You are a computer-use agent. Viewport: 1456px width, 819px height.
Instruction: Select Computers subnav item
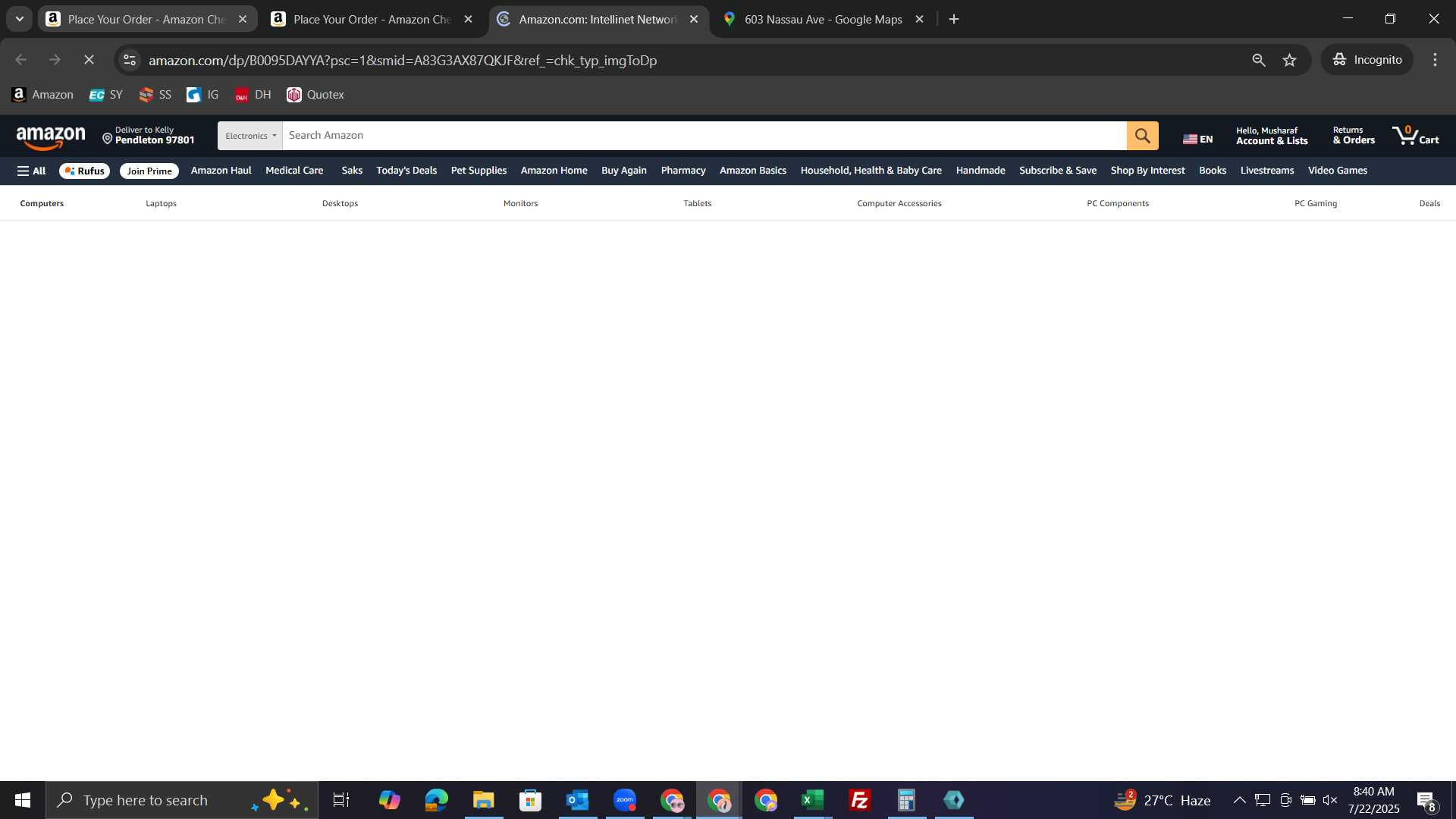[x=42, y=203]
